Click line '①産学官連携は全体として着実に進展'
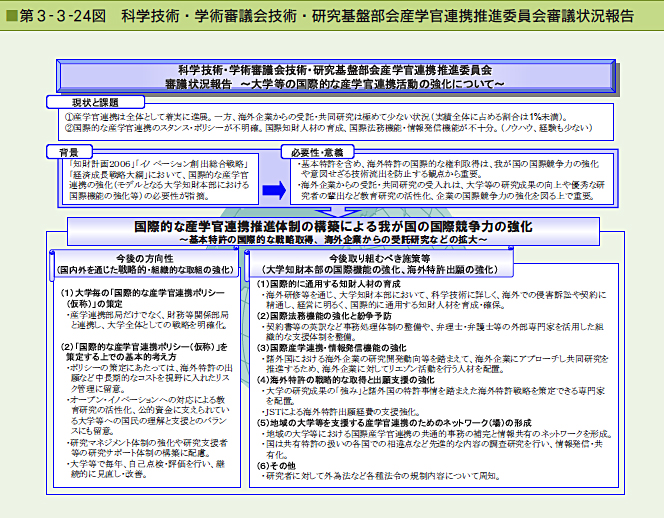The height and width of the screenshot is (518, 664). pyautogui.click(x=316, y=117)
